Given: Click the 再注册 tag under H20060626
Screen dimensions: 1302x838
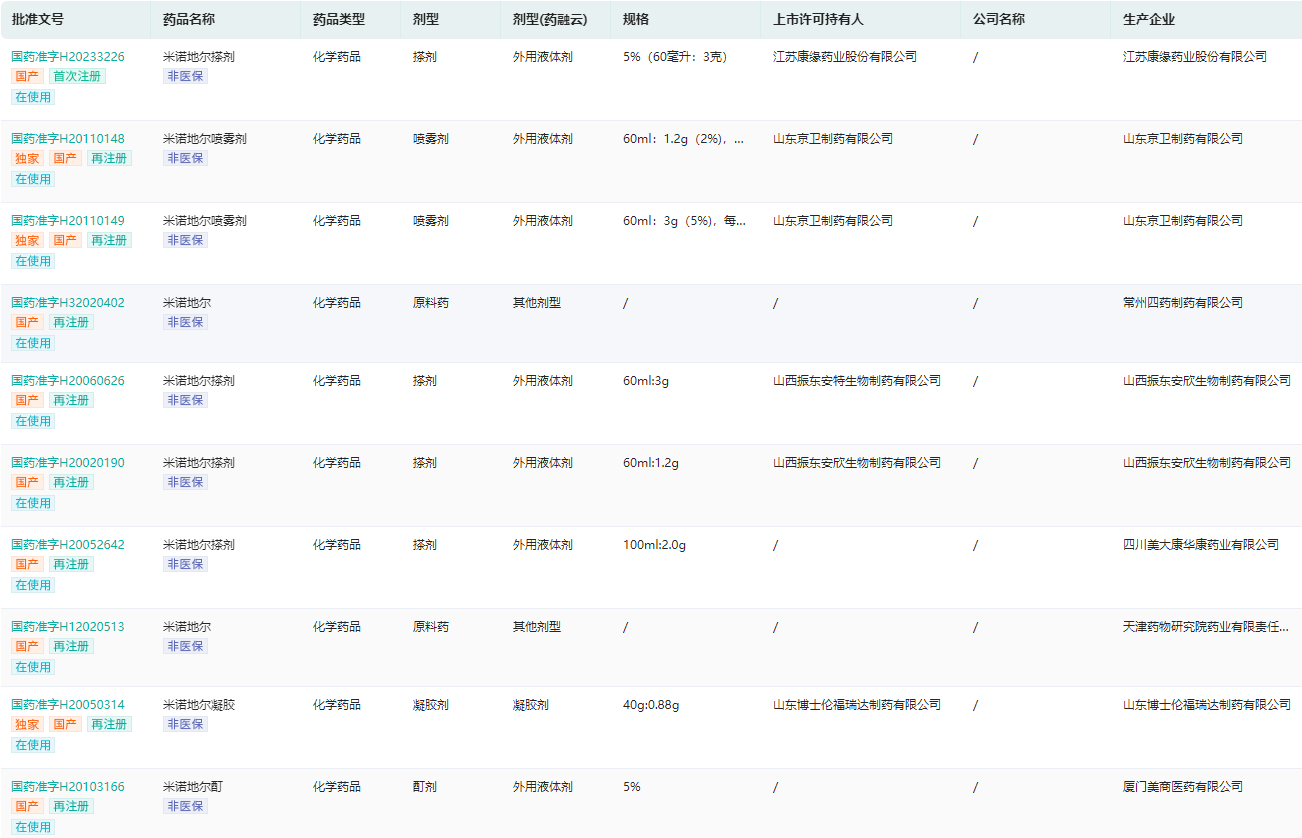Looking at the screenshot, I should 71,400.
